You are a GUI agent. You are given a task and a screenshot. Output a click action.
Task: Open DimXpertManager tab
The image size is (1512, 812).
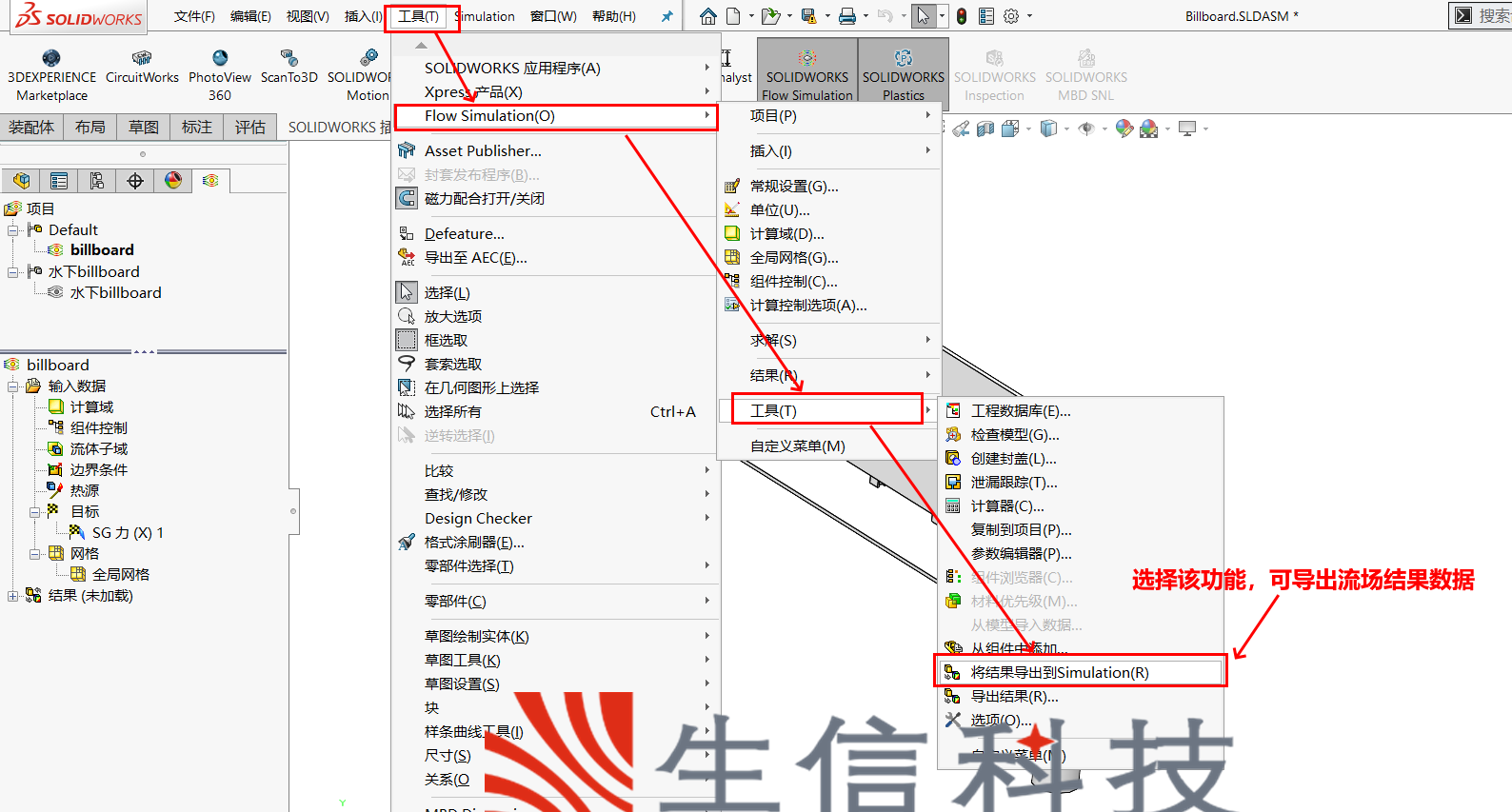coord(135,181)
